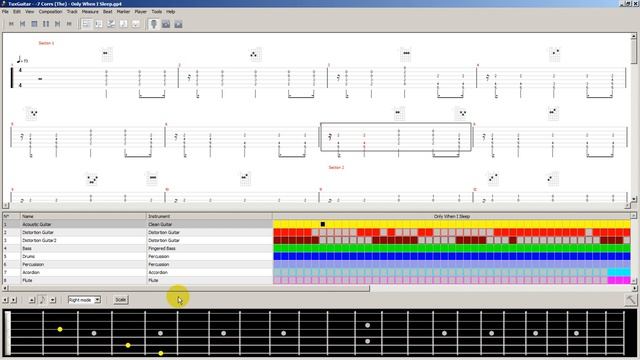Click the Instrument column header
This screenshot has height=360, width=640.
[209, 216]
